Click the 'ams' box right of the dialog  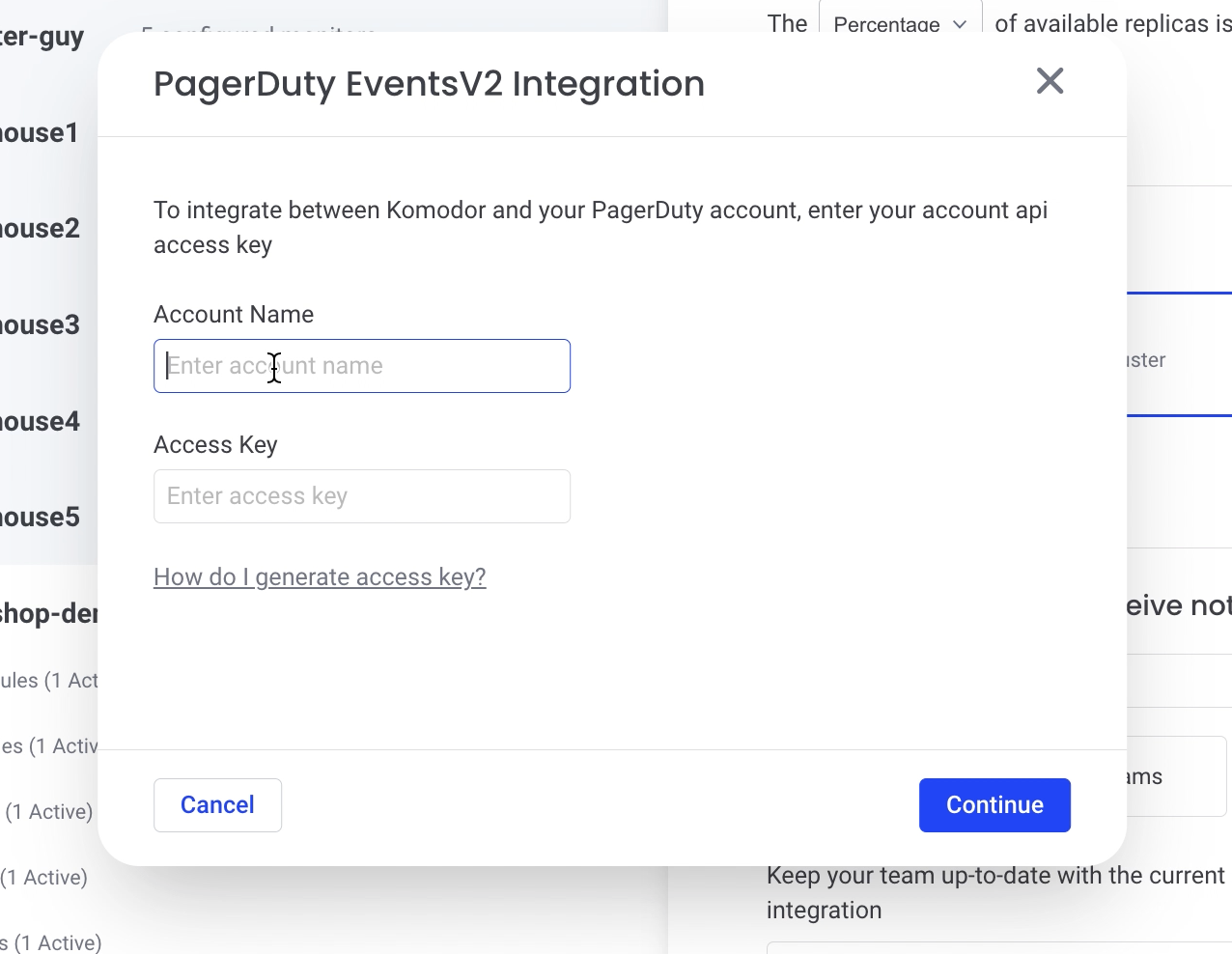[1176, 776]
